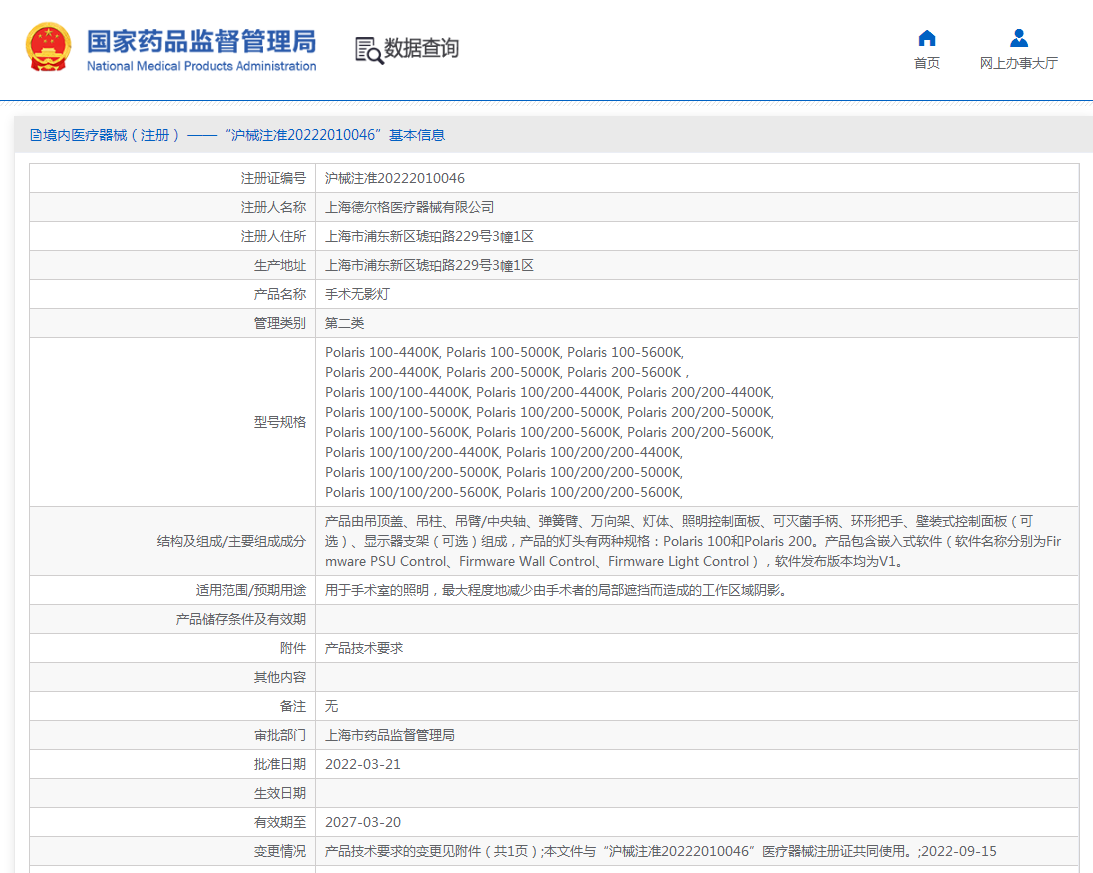This screenshot has height=873, width=1093.
Task: Click the 网上办事大厅 person icon
Action: click(1018, 38)
